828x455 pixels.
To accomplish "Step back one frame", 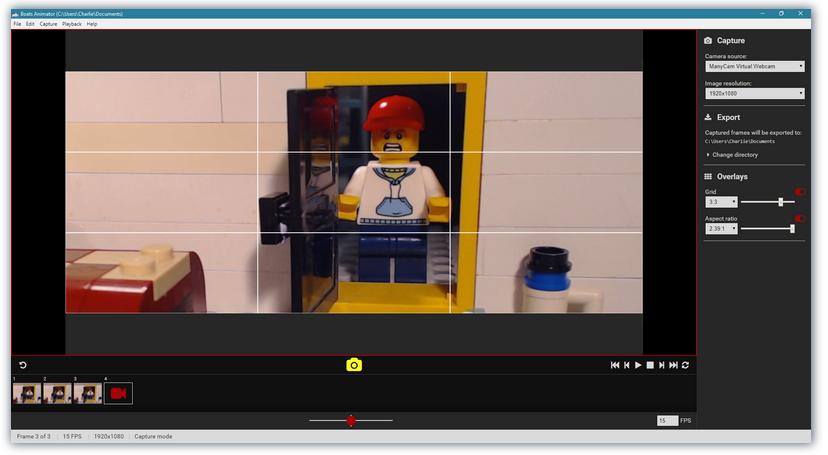I will 627,365.
